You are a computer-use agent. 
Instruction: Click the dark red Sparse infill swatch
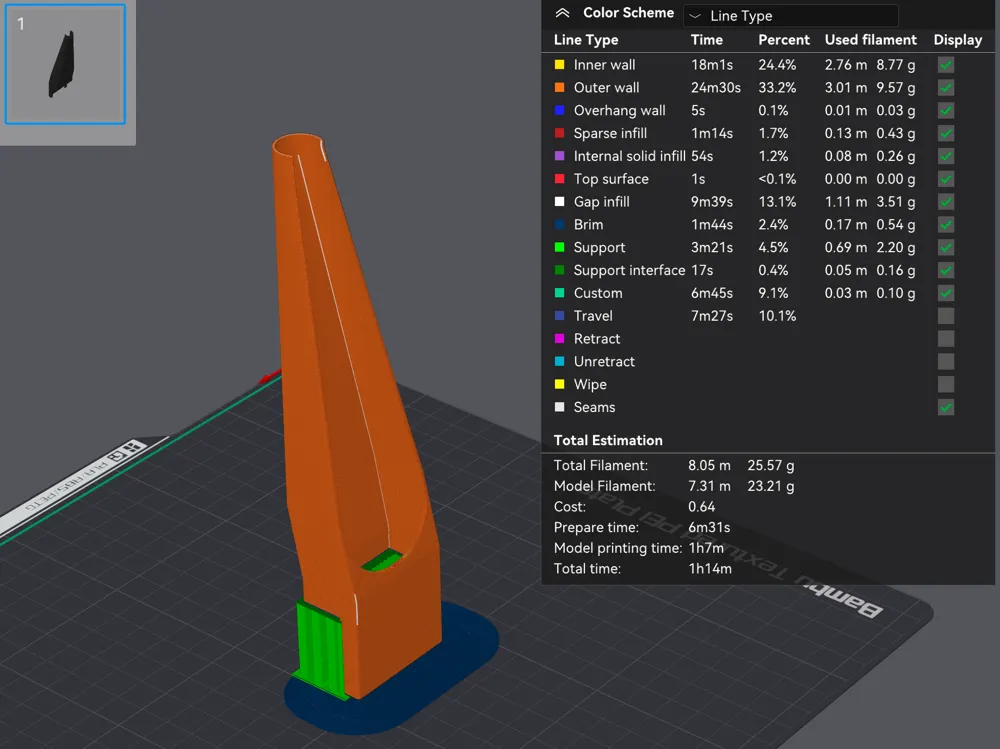click(x=559, y=133)
